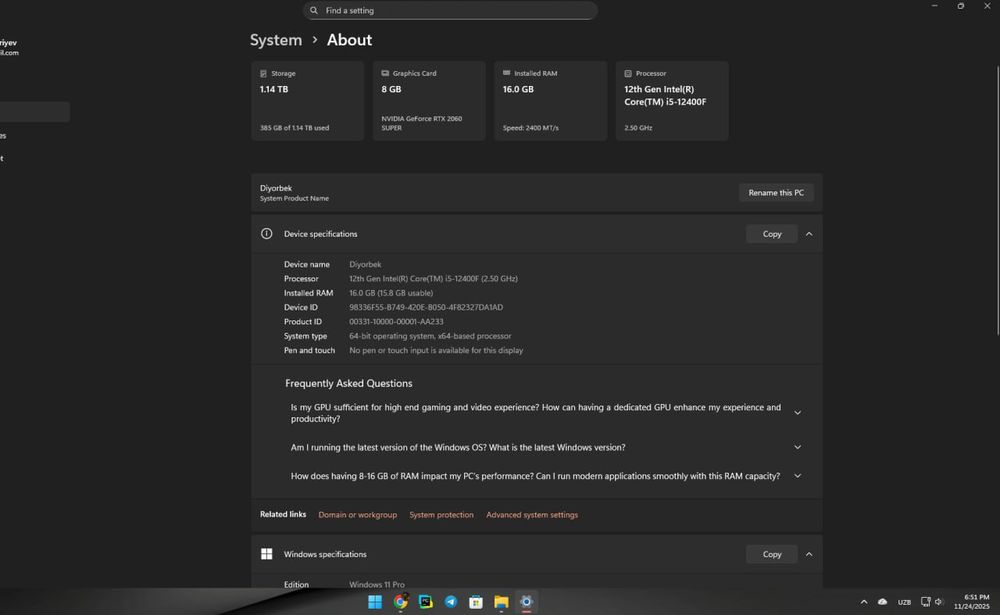The height and width of the screenshot is (615, 1000).
Task: Click the OneDrive cloud tray icon
Action: (883, 602)
